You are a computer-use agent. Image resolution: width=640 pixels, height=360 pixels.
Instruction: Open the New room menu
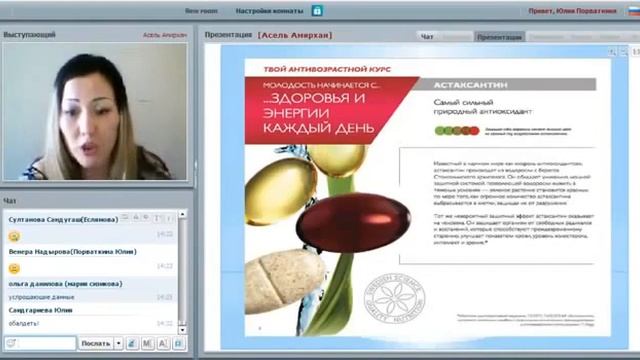pos(201,11)
